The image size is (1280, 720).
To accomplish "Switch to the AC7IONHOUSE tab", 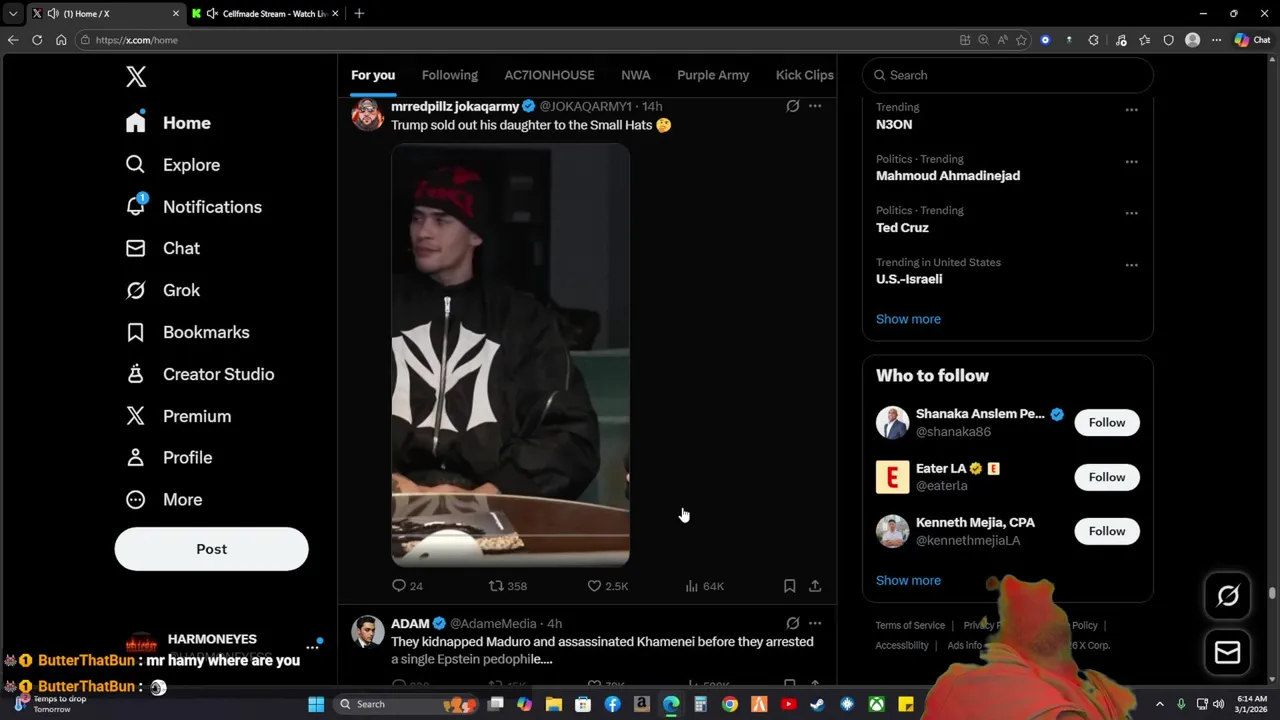I will (549, 75).
